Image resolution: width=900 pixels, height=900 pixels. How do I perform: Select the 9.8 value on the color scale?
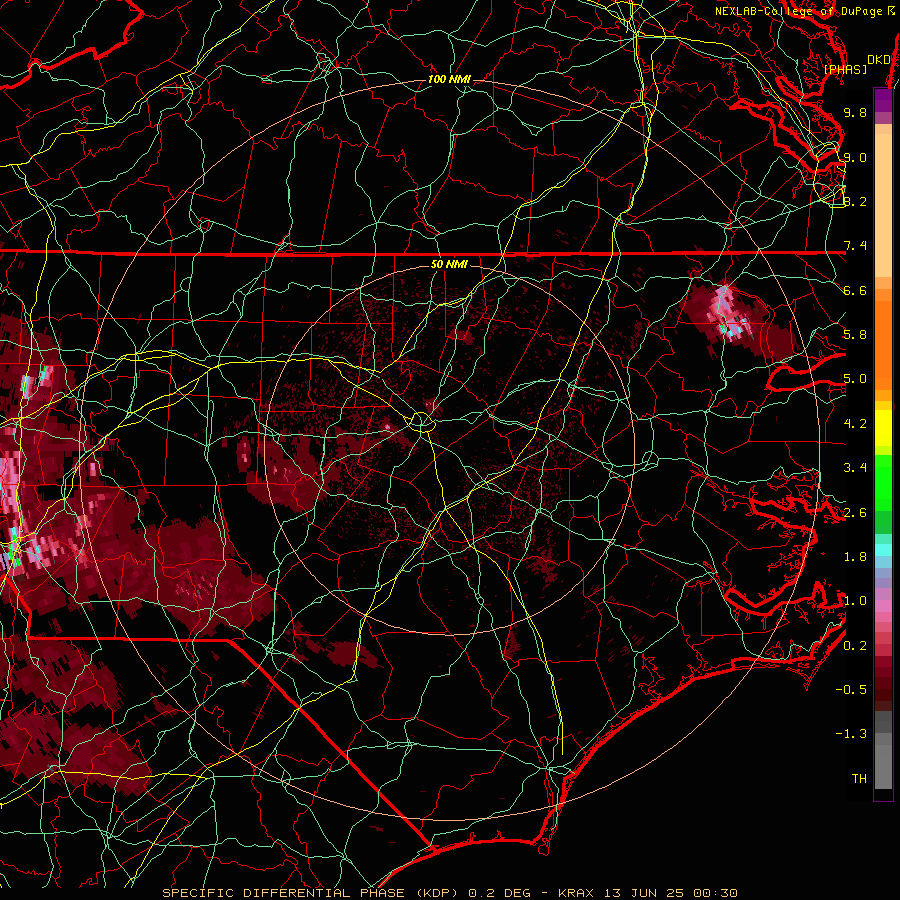click(855, 112)
